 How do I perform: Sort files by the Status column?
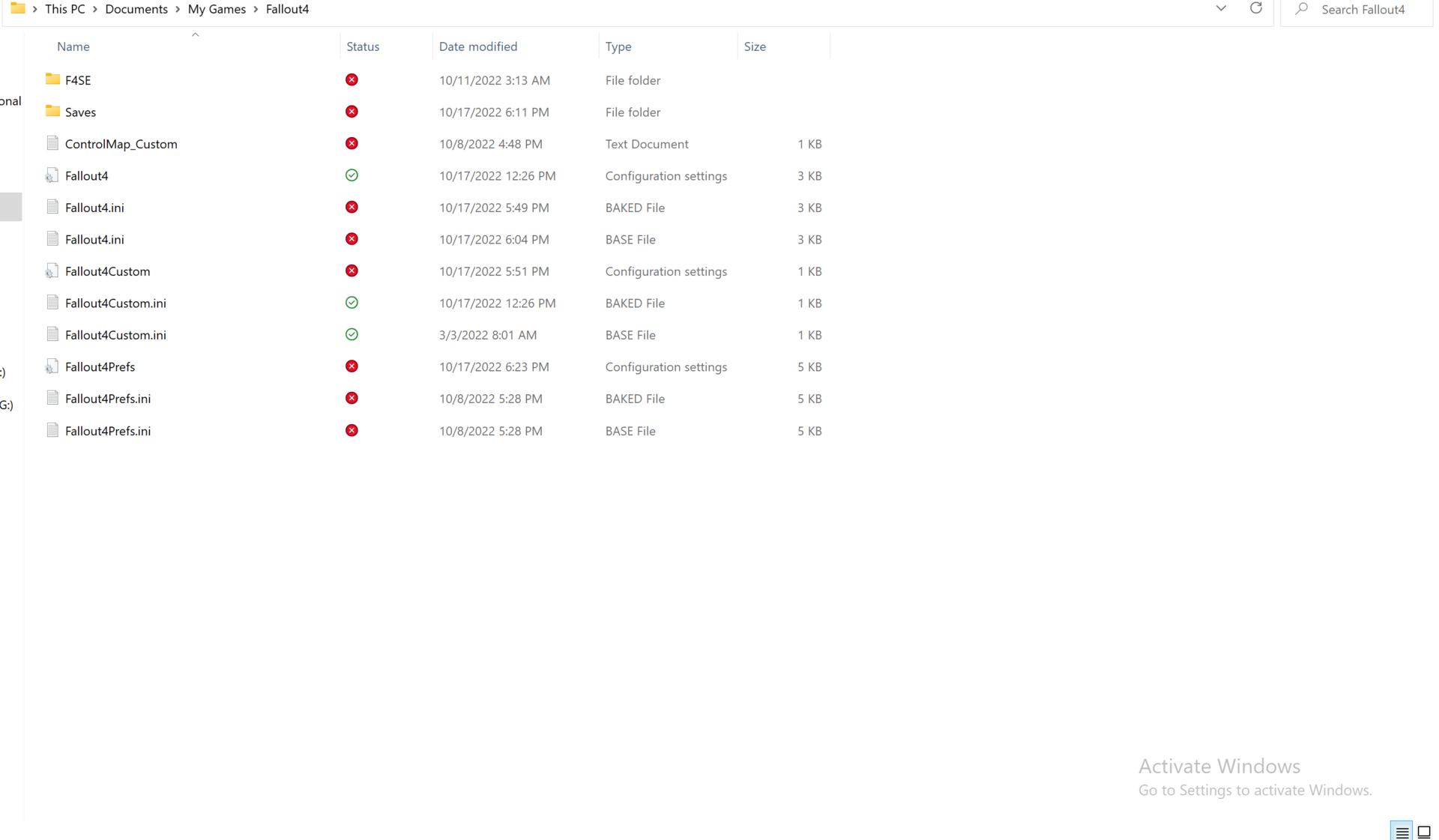click(x=363, y=46)
